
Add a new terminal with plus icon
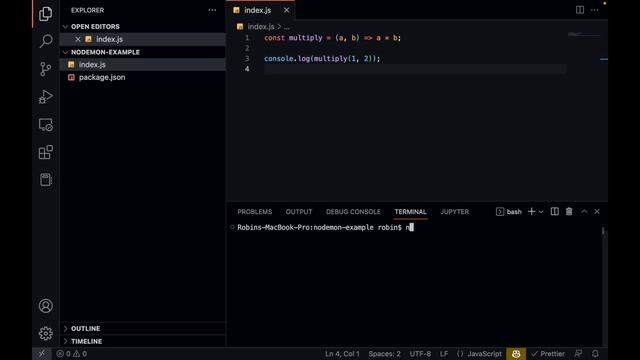pyautogui.click(x=531, y=211)
